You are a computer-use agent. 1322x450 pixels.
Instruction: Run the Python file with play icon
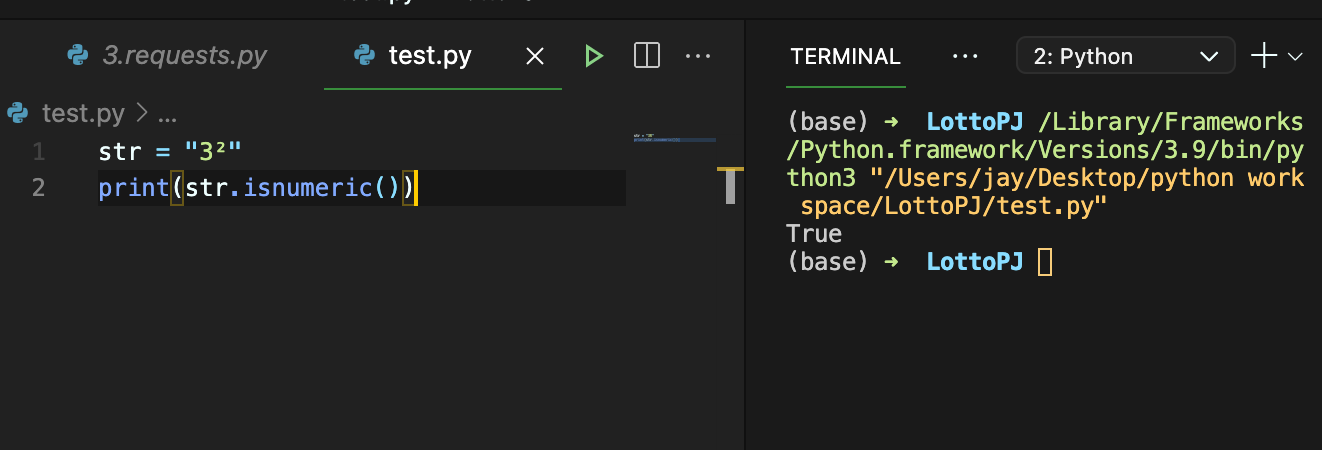(x=594, y=56)
